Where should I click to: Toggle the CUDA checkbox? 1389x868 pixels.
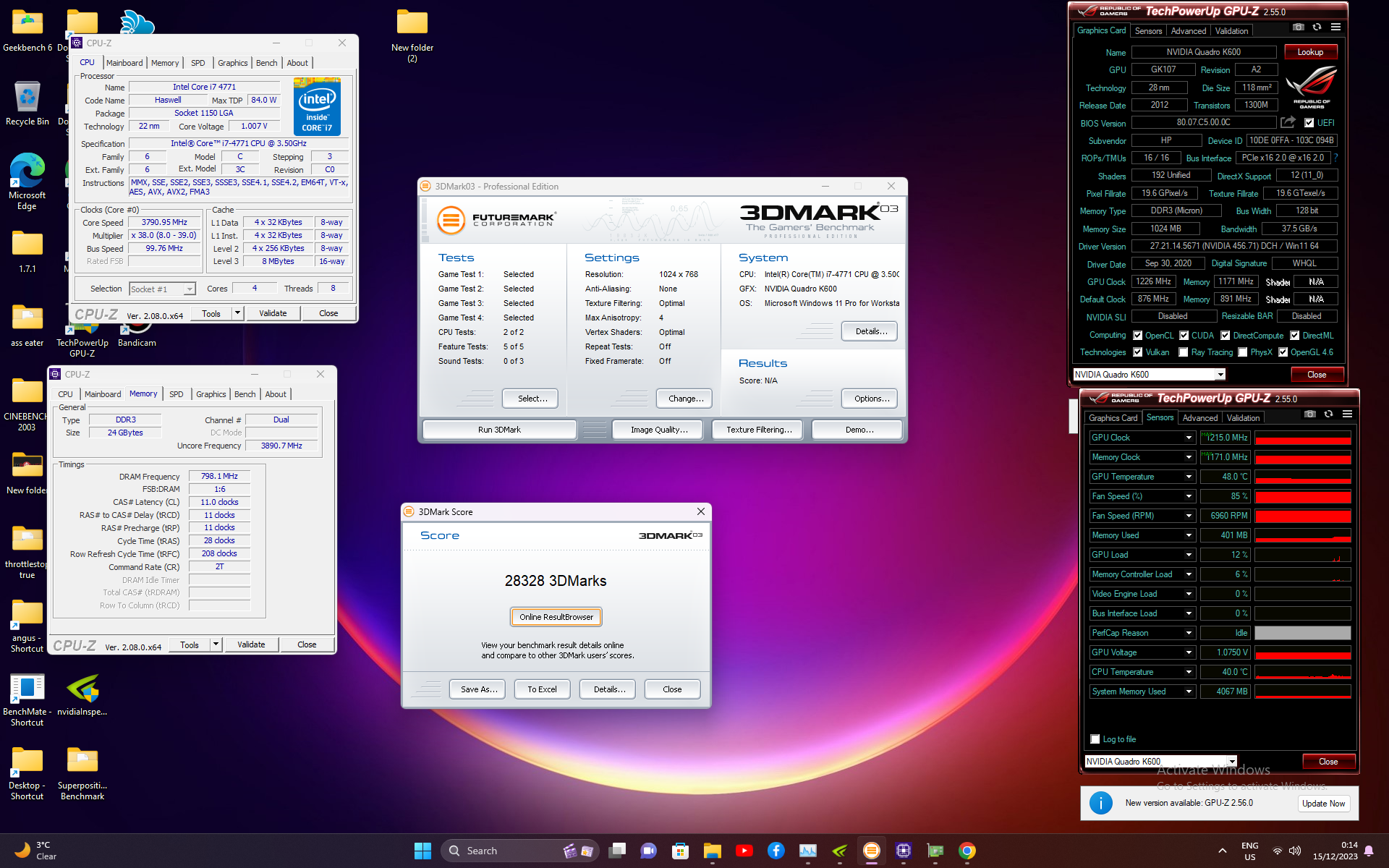(1184, 336)
